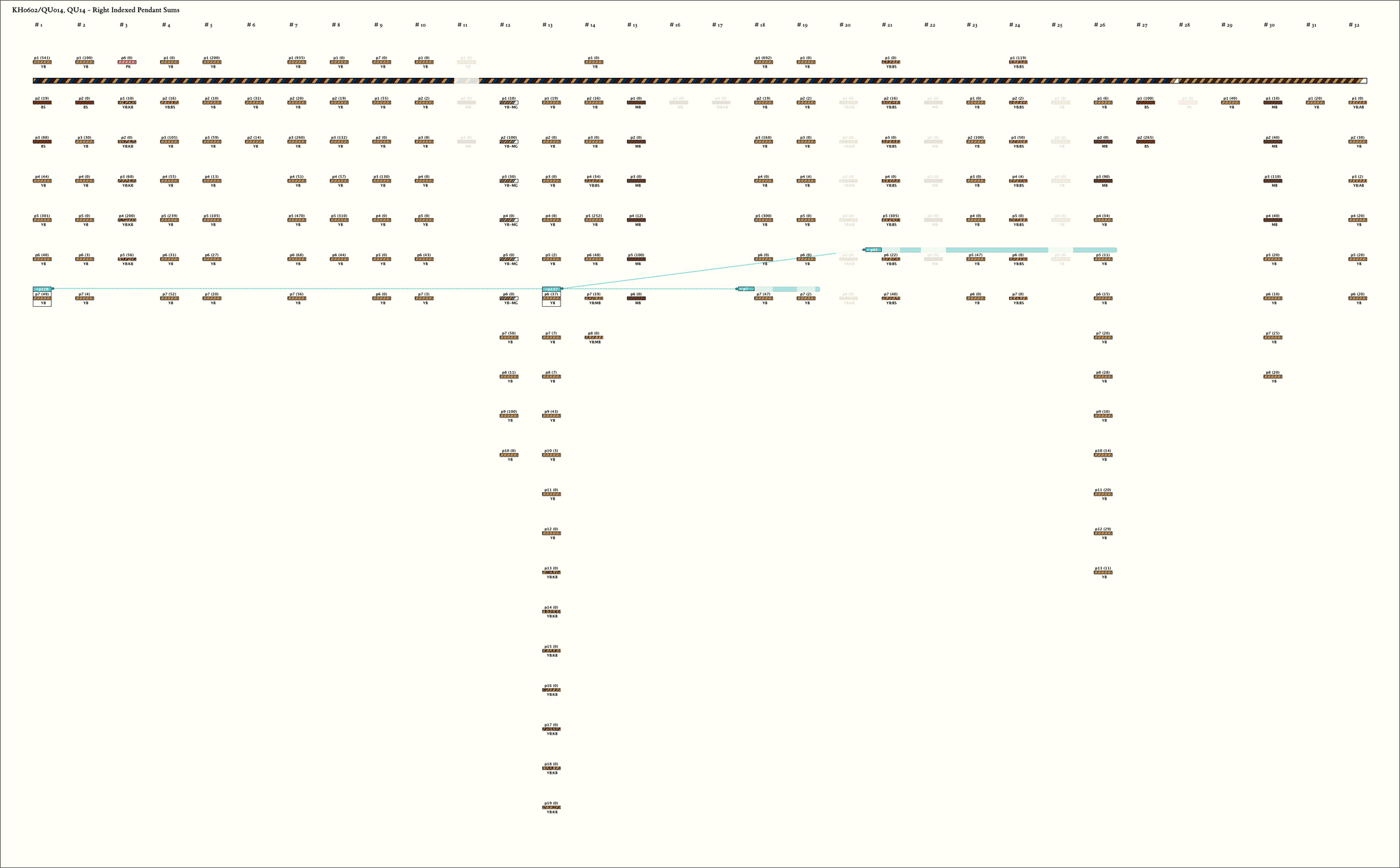The height and width of the screenshot is (868, 1400).
Task: Select the p13 (11) YB pendant
Action: (x=1103, y=573)
